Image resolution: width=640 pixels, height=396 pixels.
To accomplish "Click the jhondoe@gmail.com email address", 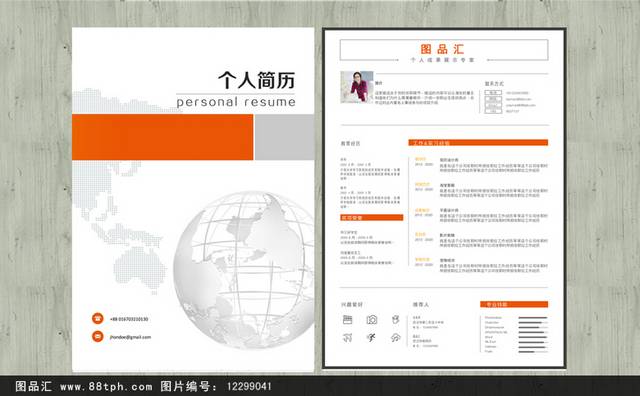I will point(130,337).
